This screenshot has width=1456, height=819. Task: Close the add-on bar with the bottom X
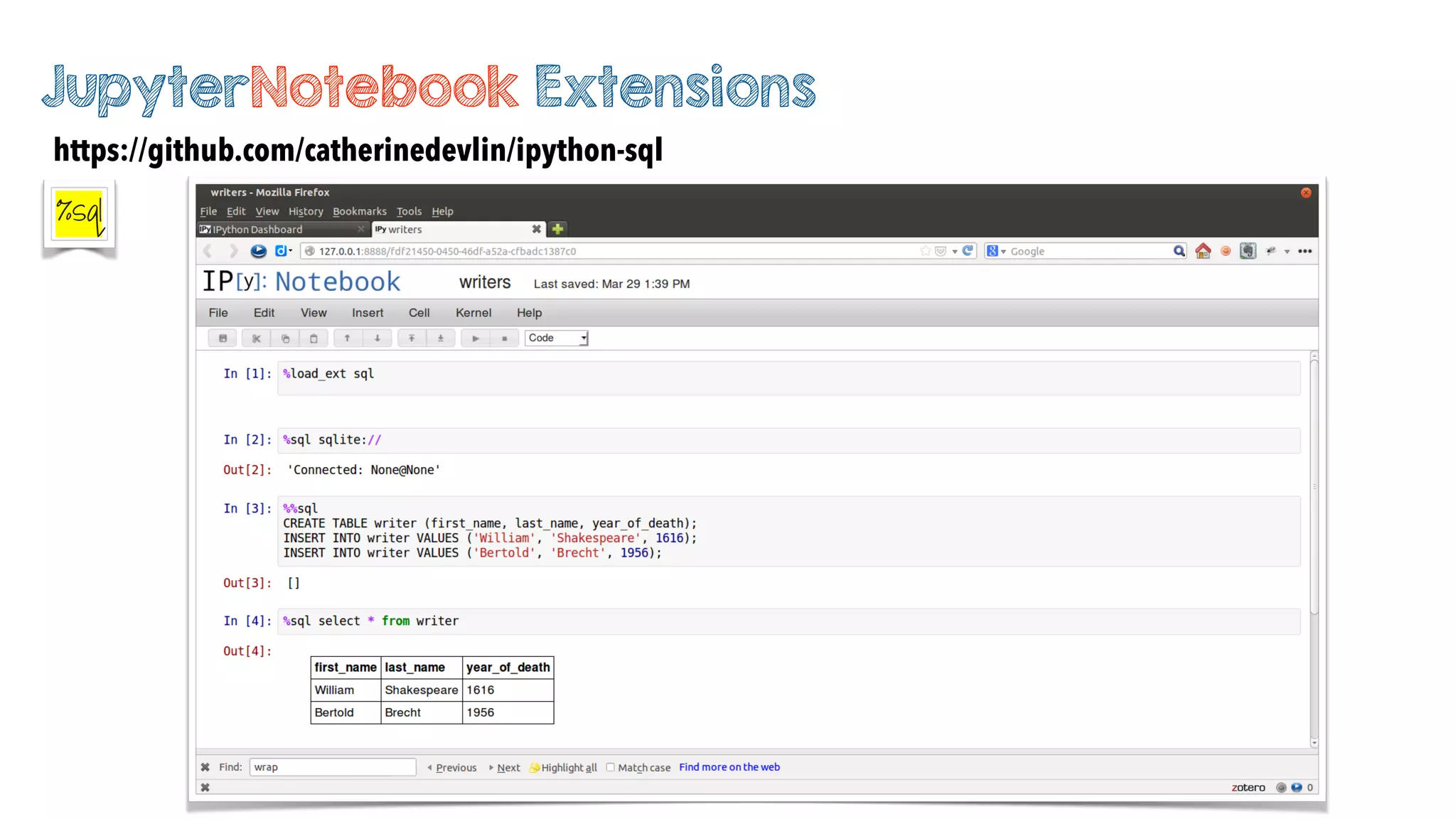205,788
